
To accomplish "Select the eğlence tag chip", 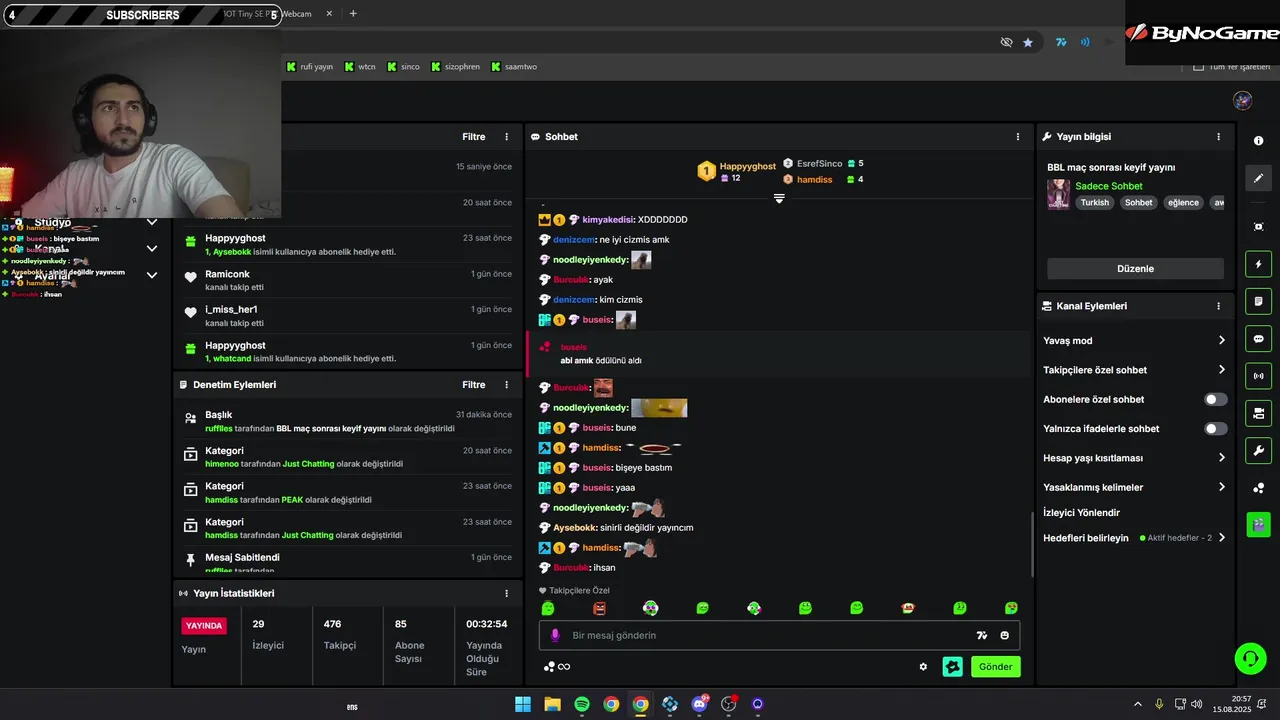I will click(x=1183, y=202).
